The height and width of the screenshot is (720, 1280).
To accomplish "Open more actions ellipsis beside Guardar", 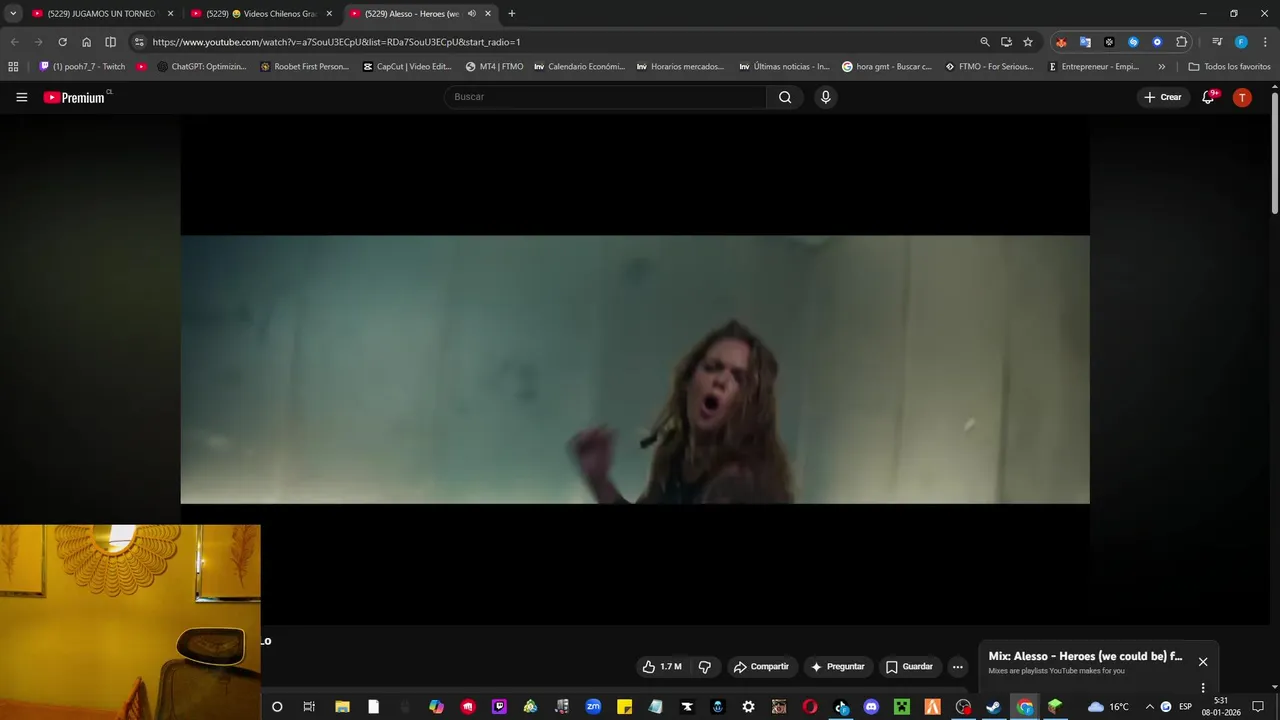I will 958,667.
